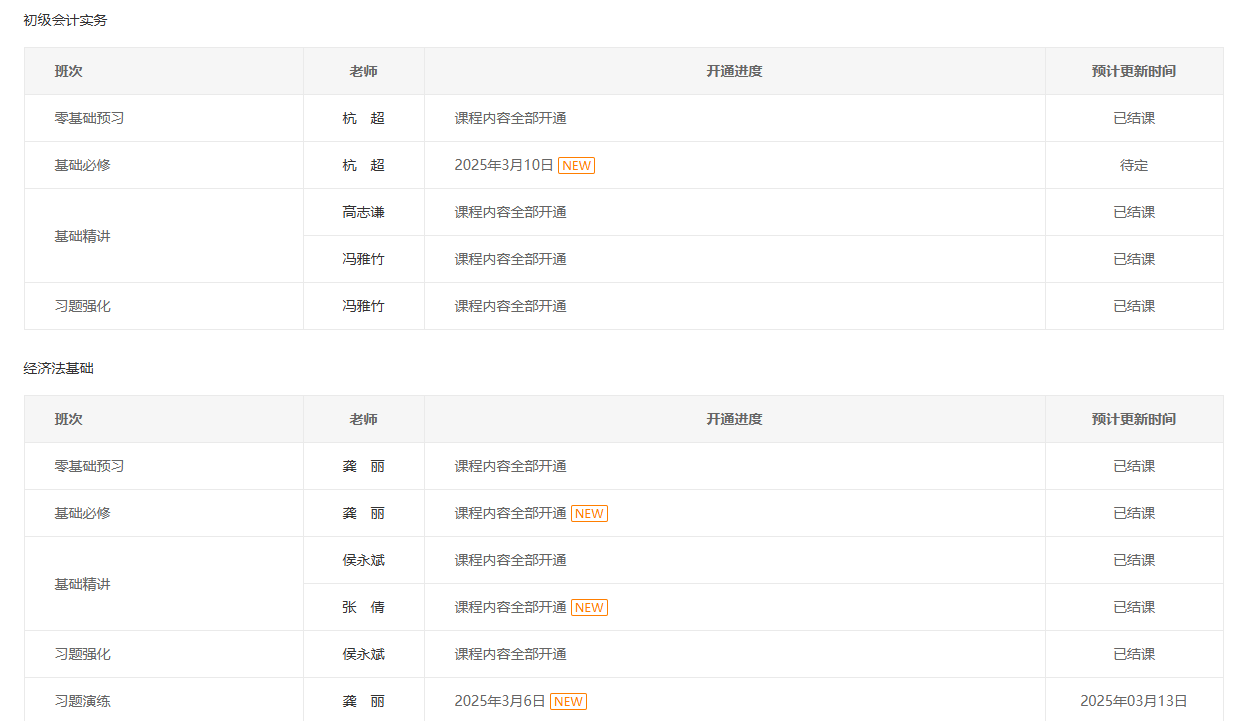Viewport: 1238px width, 721px height.
Task: Click 开通进度 header in 初级会计实务 table
Action: [734, 71]
